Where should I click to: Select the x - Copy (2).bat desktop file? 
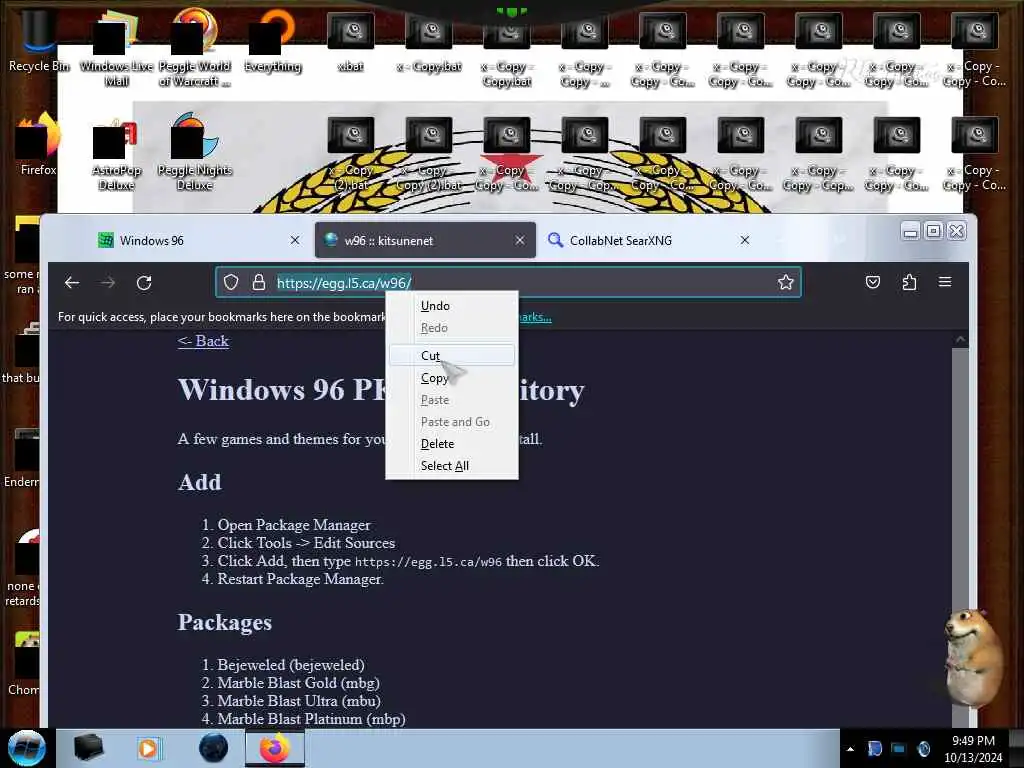[351, 153]
